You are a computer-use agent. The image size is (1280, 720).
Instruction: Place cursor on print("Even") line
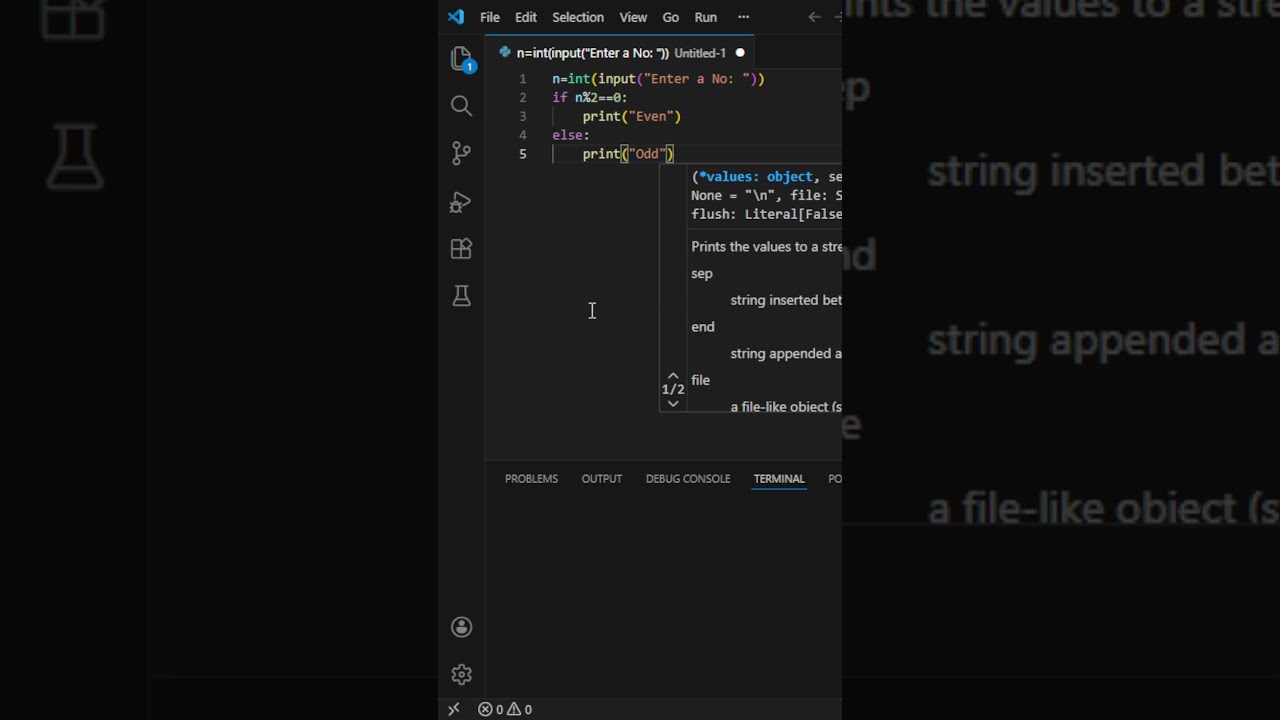[632, 116]
